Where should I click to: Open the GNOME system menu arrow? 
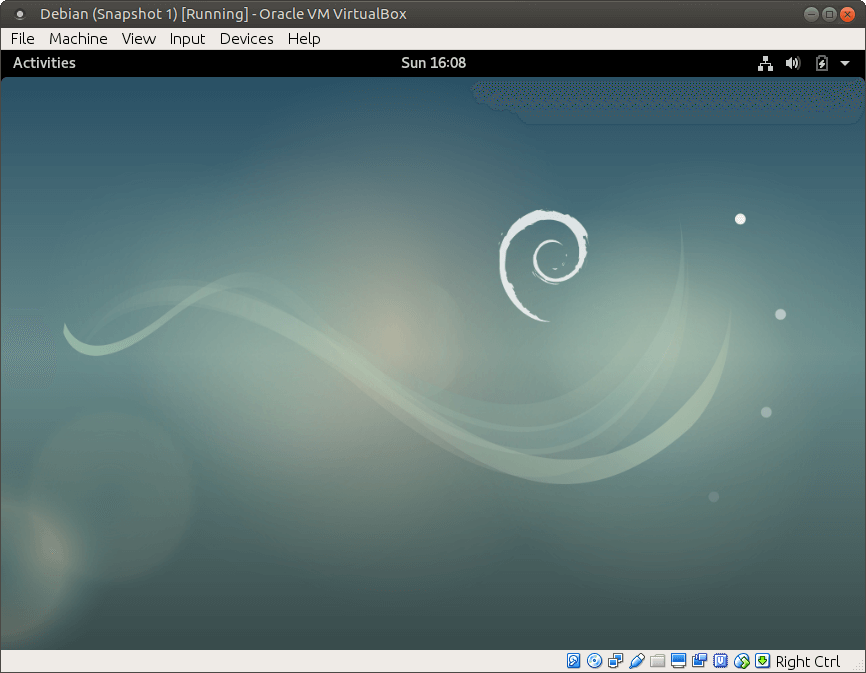point(845,63)
